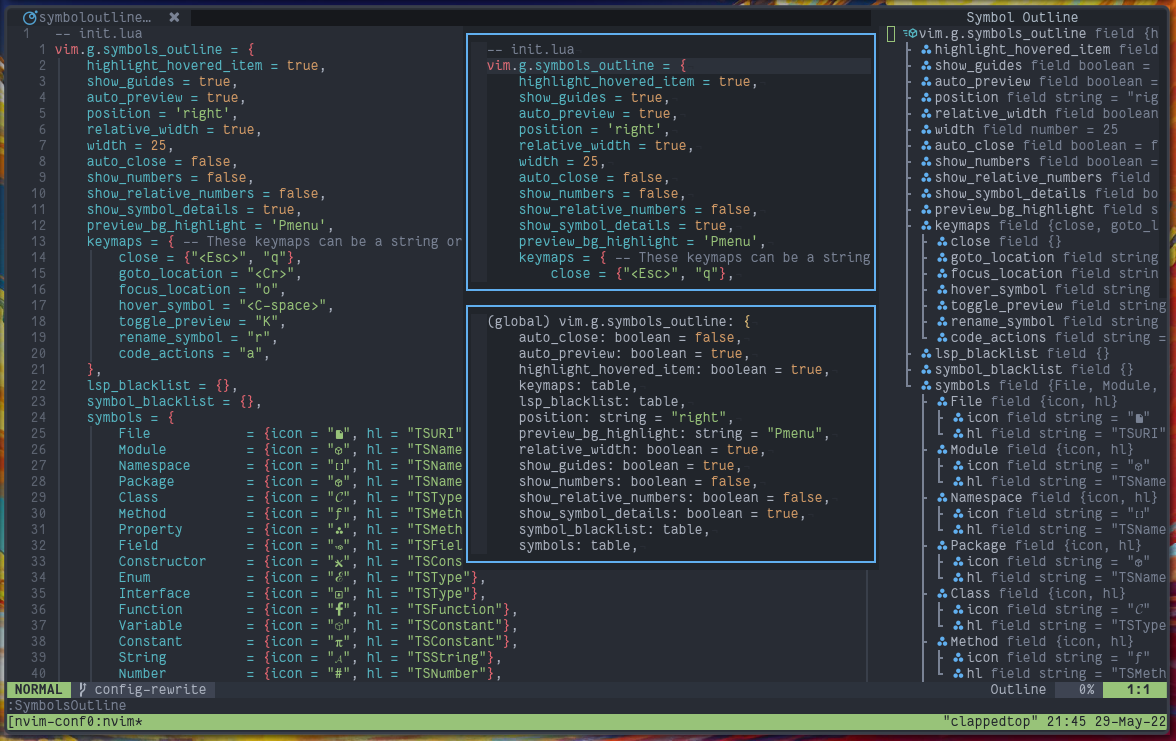The height and width of the screenshot is (741, 1176).
Task: Collapse the Module node in outline
Action: coord(943,449)
